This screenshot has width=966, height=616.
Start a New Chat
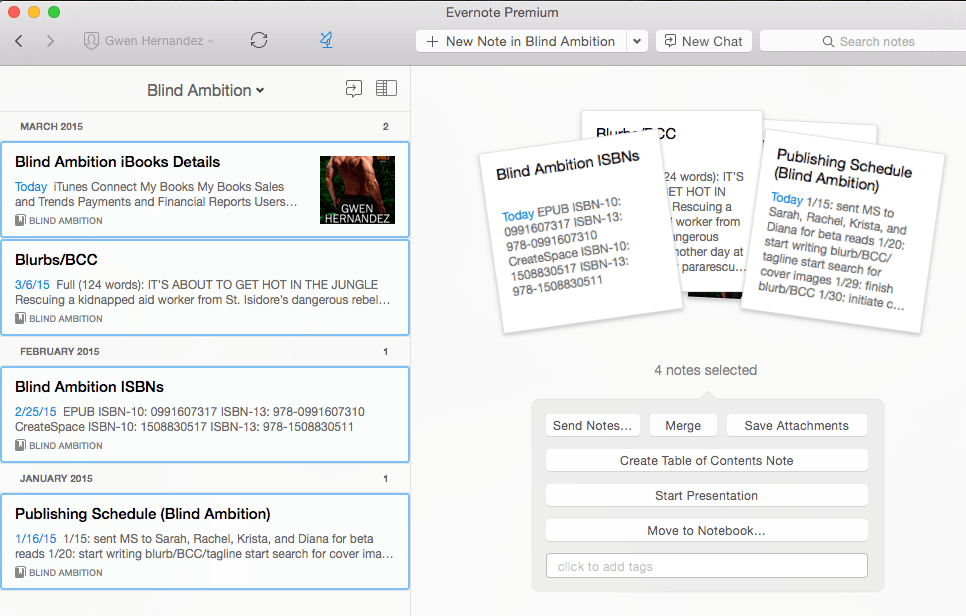pyautogui.click(x=704, y=41)
